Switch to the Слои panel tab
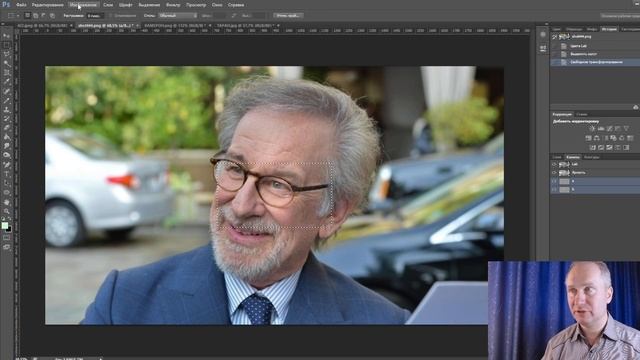 pos(557,157)
